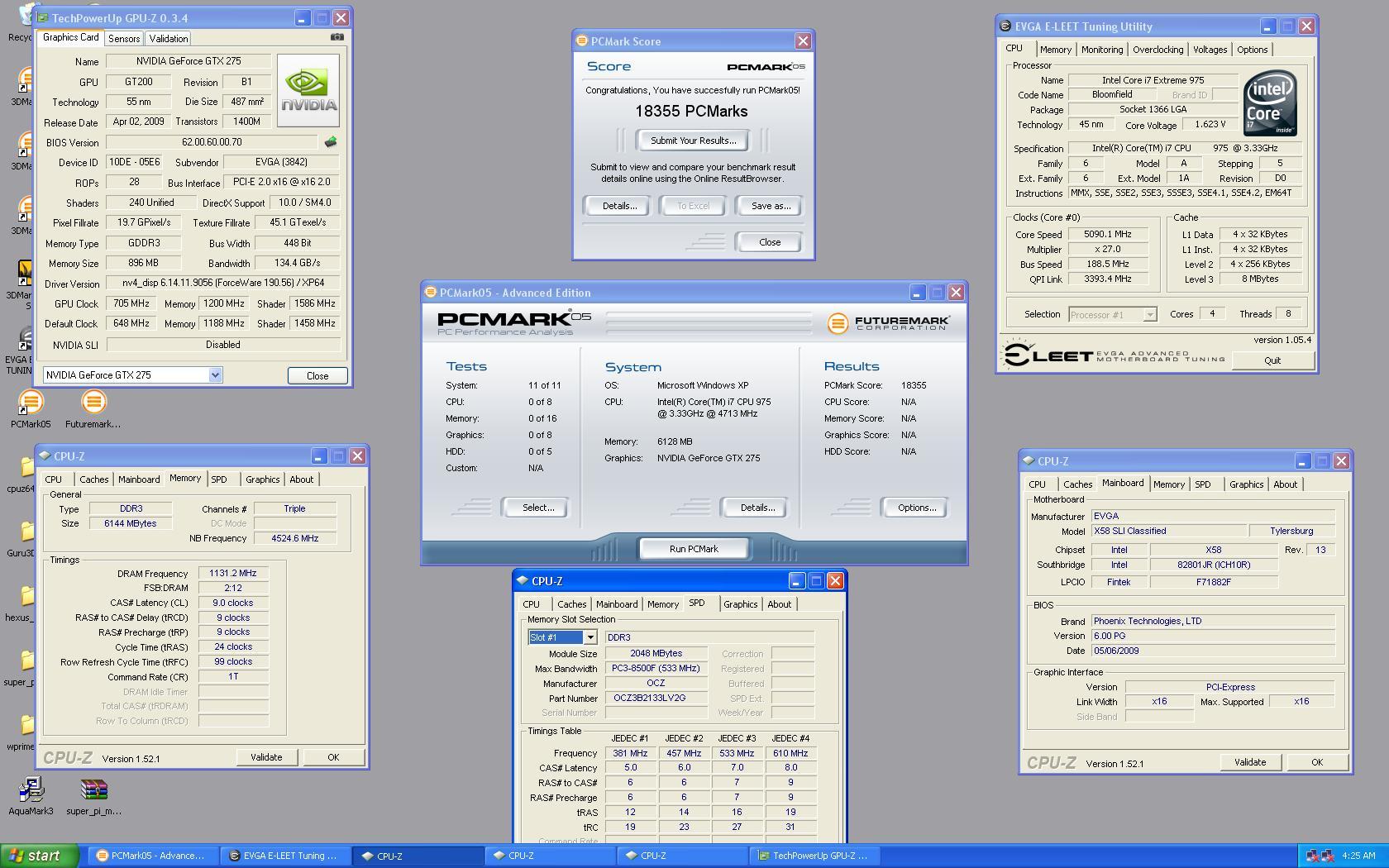
Task: Open the E-LEET Monitoring tab
Action: tap(1102, 50)
